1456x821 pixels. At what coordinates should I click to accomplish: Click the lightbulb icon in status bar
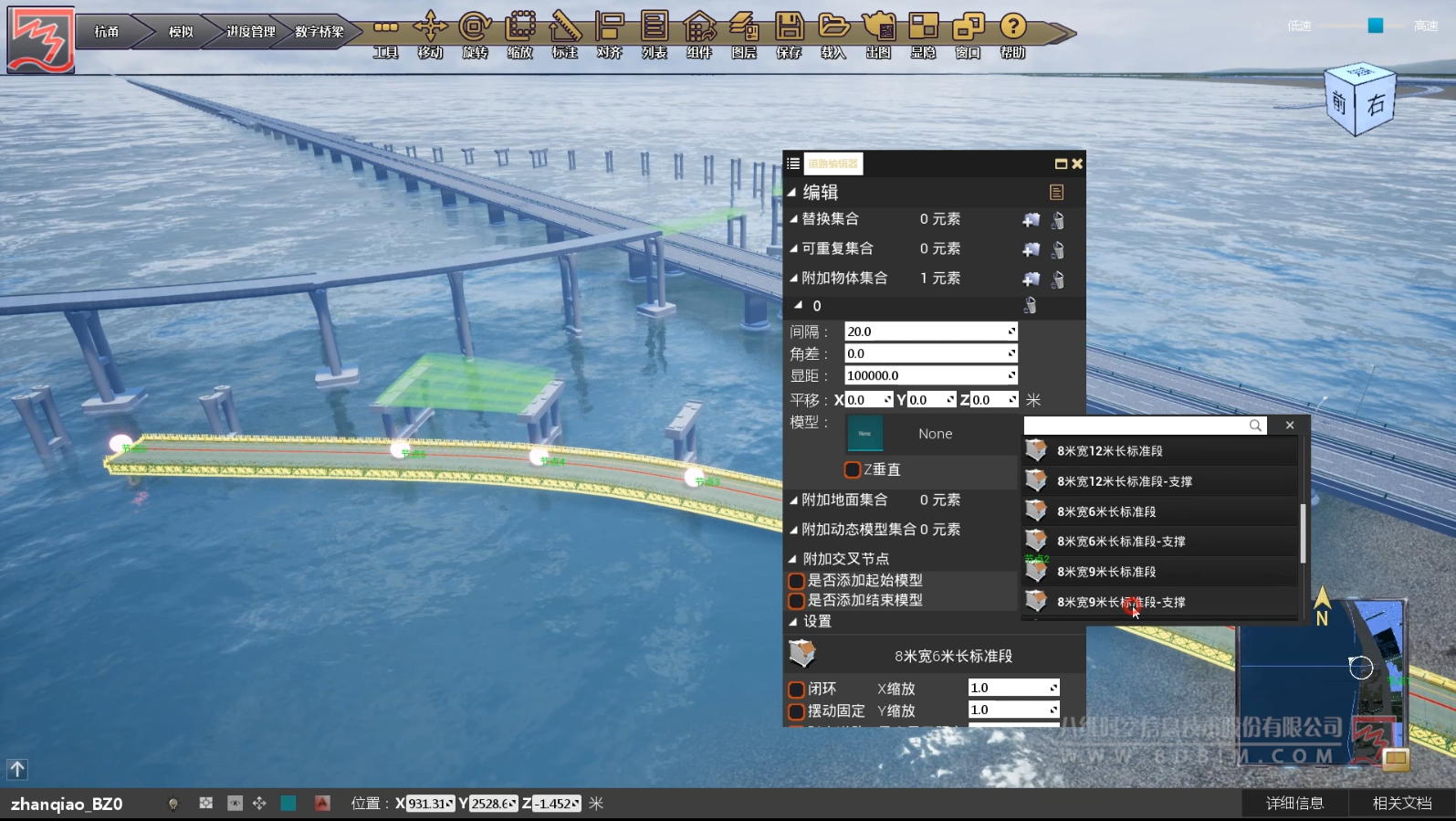point(173,804)
